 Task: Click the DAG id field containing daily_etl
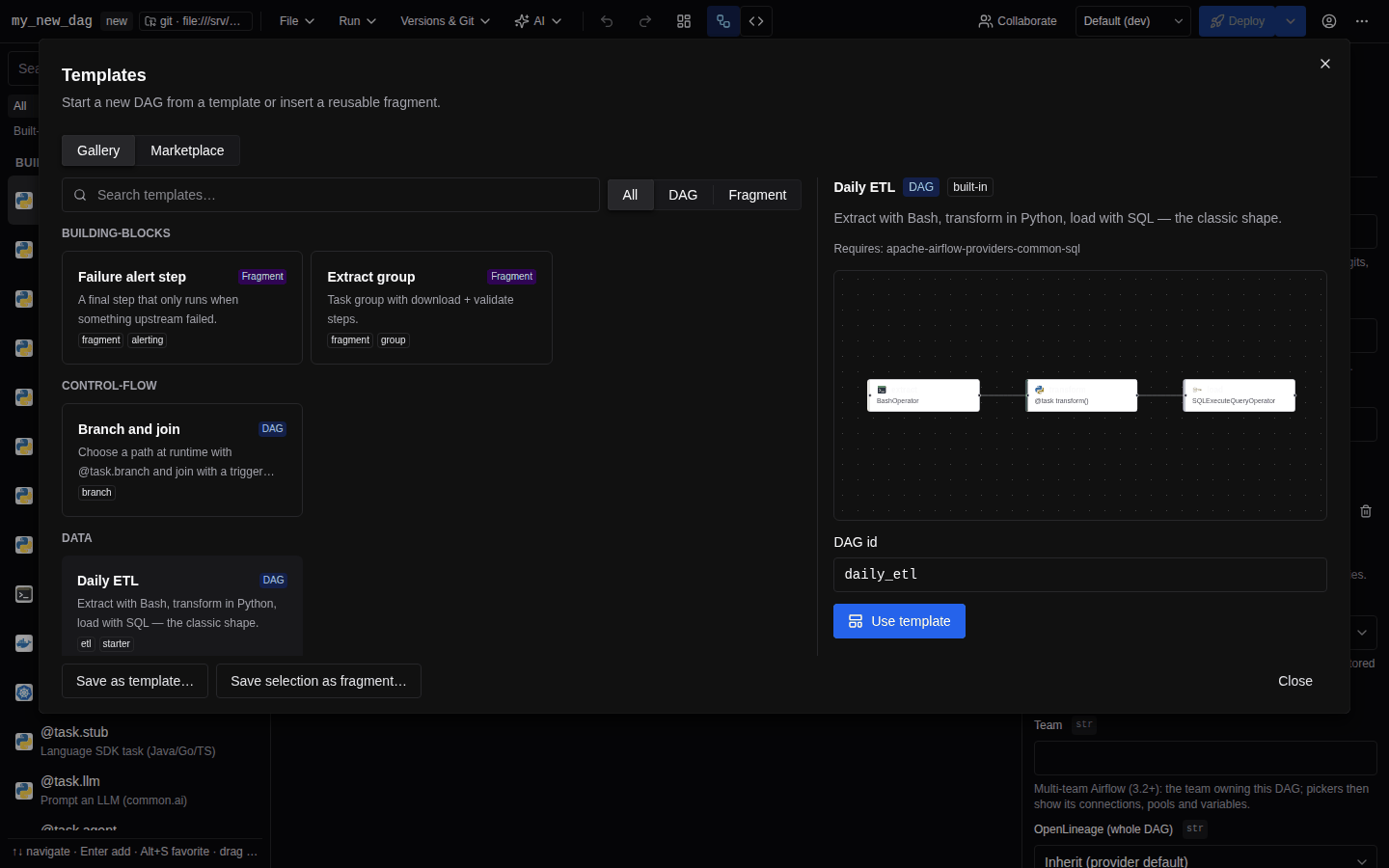click(x=1080, y=575)
